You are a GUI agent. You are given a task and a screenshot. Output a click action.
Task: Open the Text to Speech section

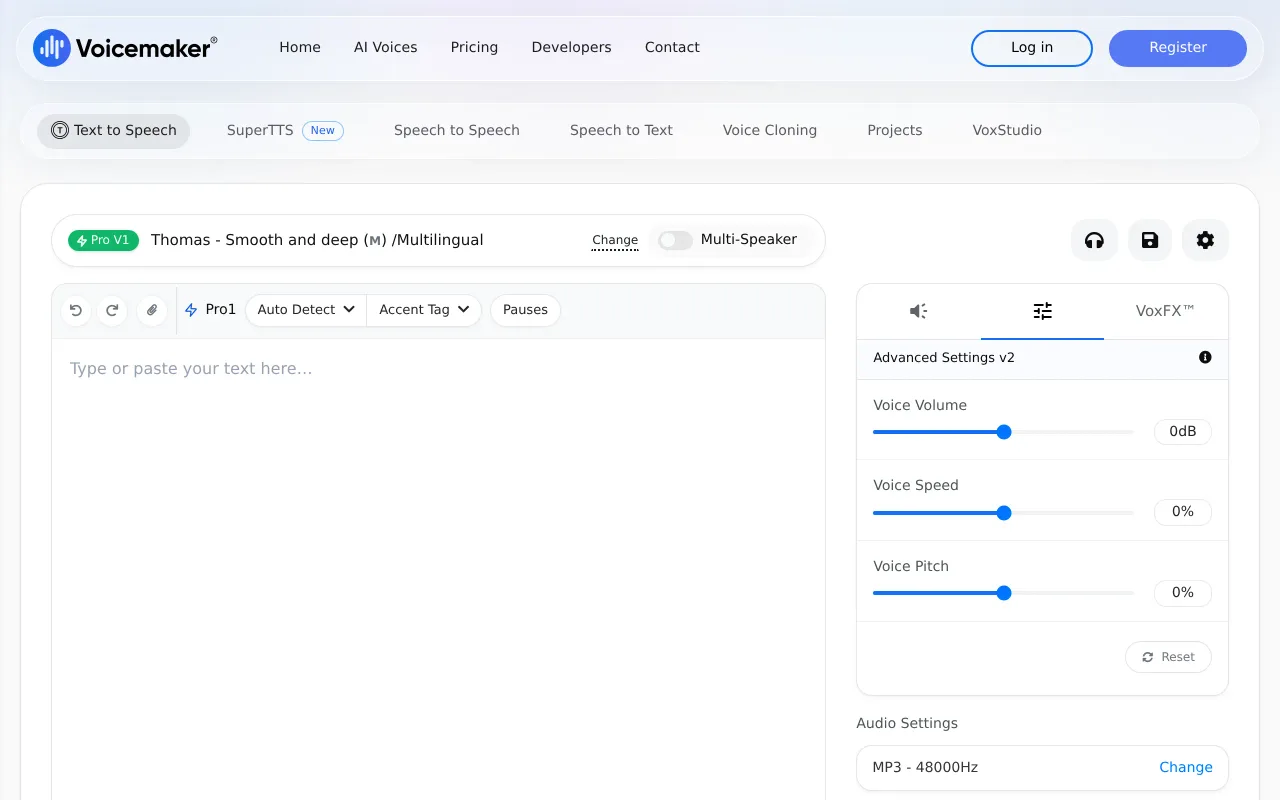coord(113,131)
